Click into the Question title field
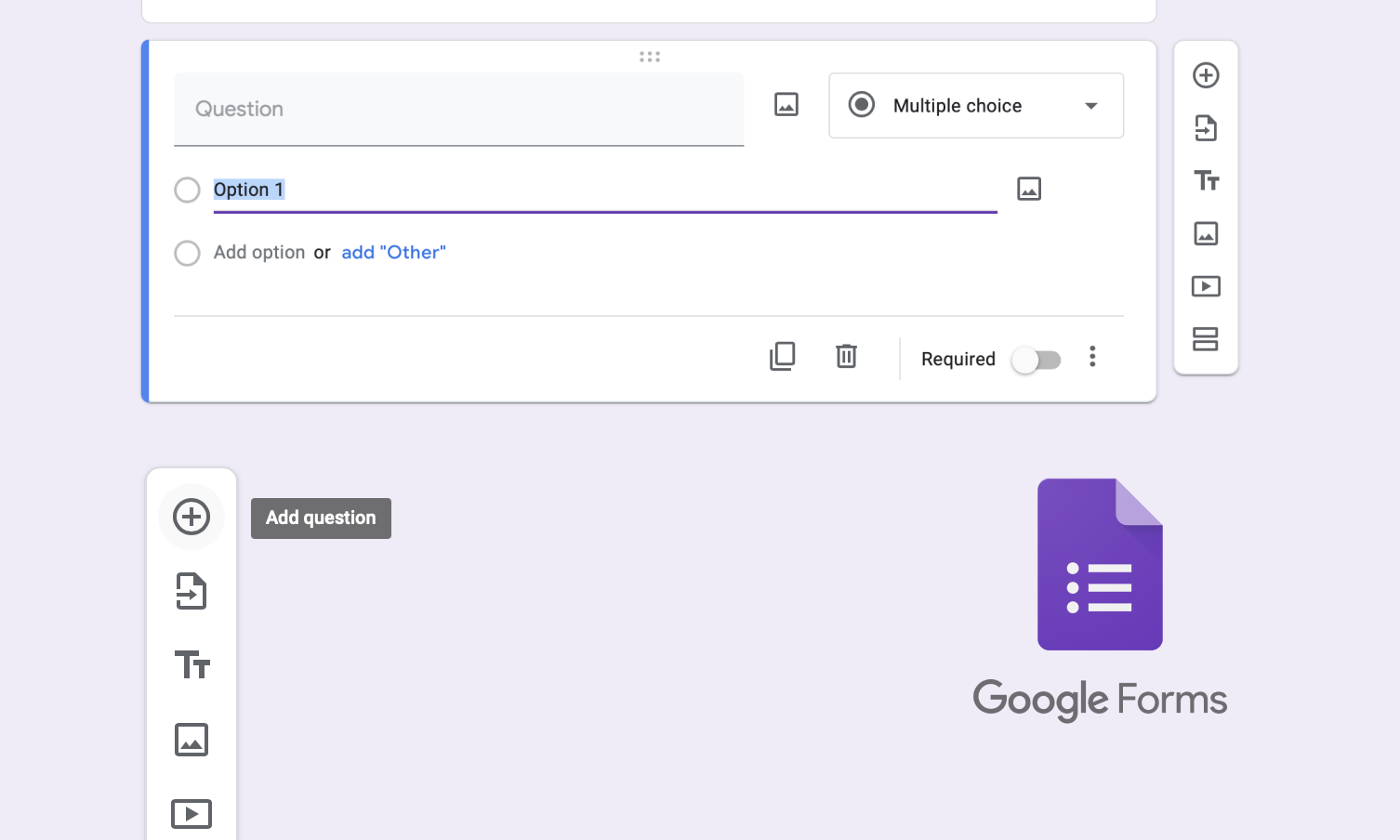This screenshot has height=840, width=1400. [x=459, y=110]
